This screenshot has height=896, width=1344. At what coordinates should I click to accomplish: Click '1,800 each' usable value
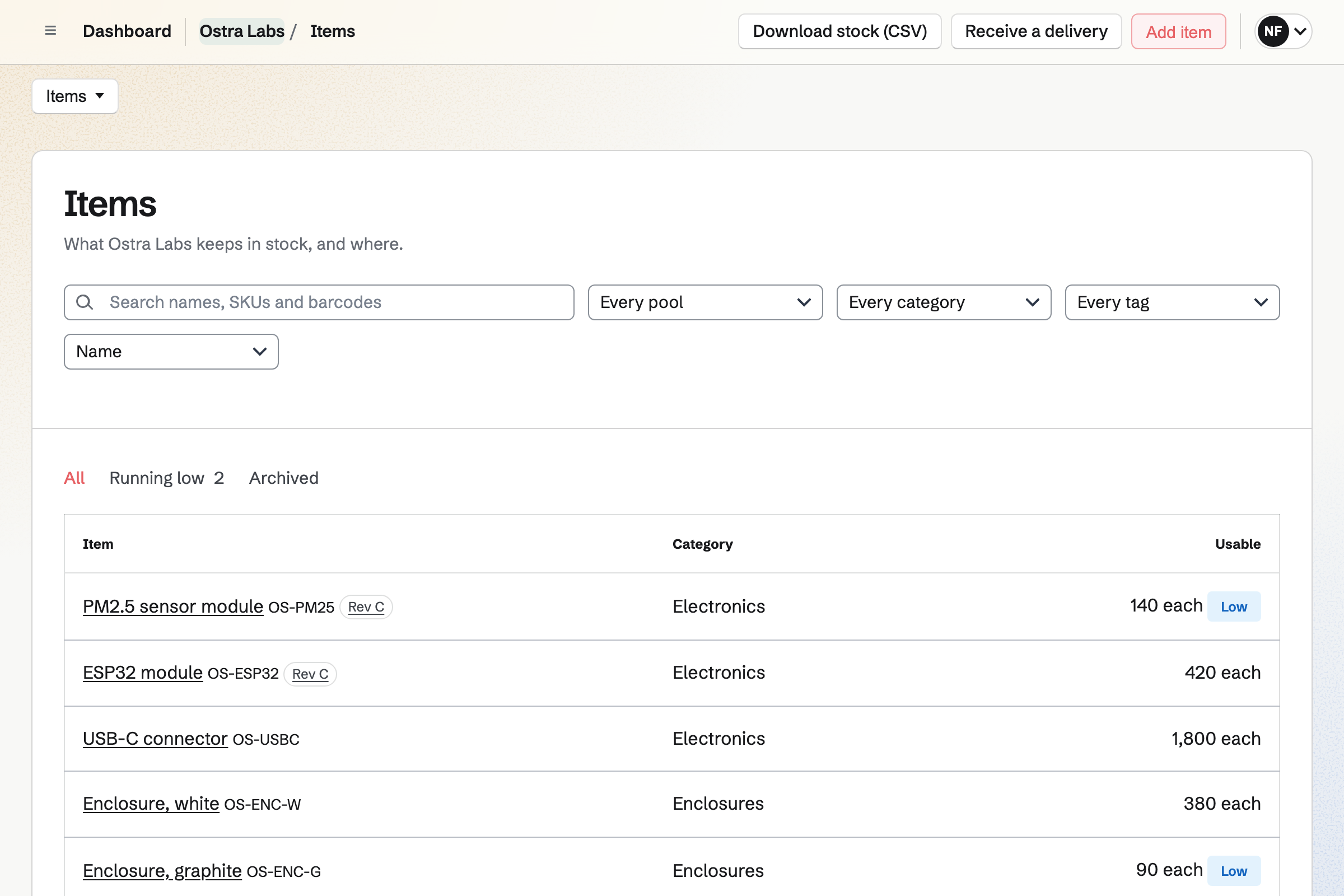(x=1216, y=738)
